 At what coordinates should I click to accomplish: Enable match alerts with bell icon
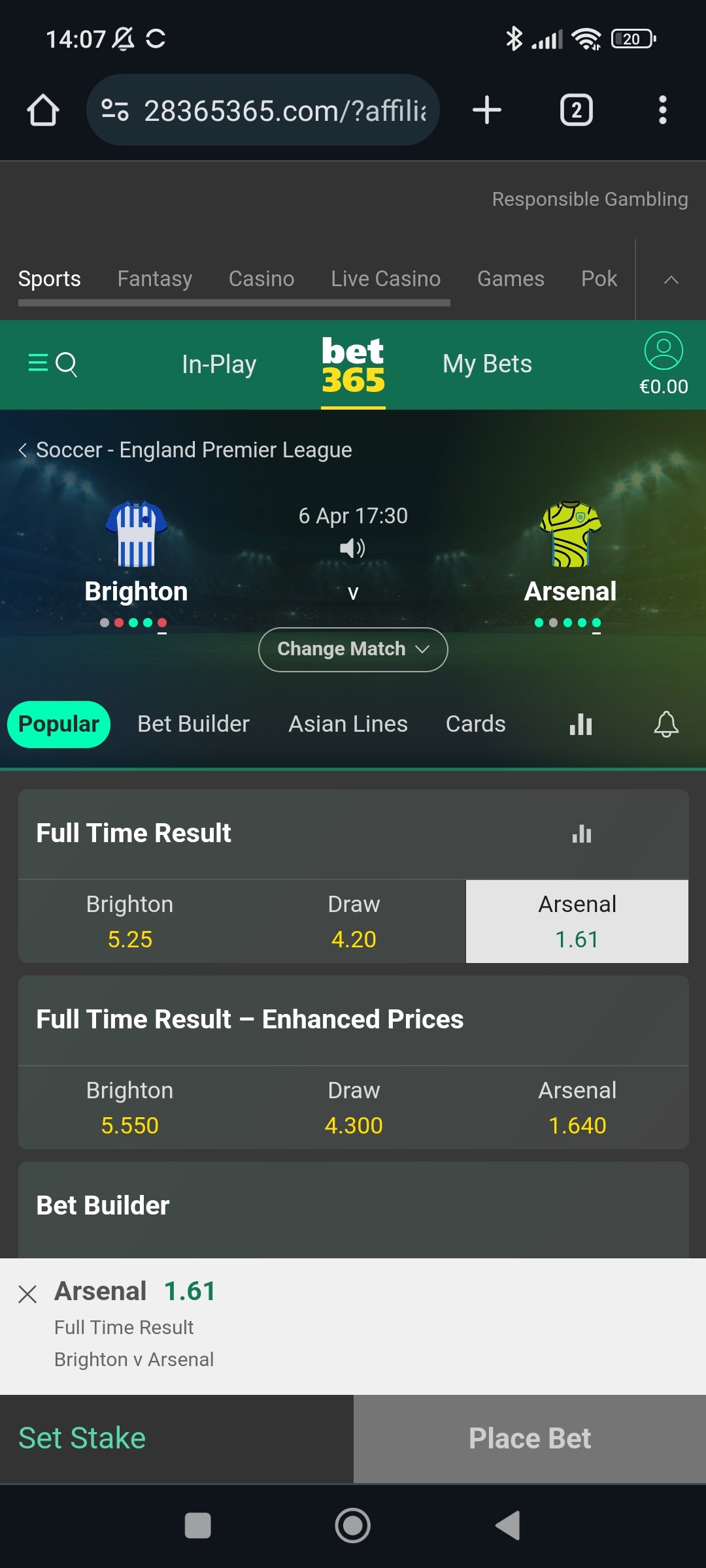[x=666, y=724]
